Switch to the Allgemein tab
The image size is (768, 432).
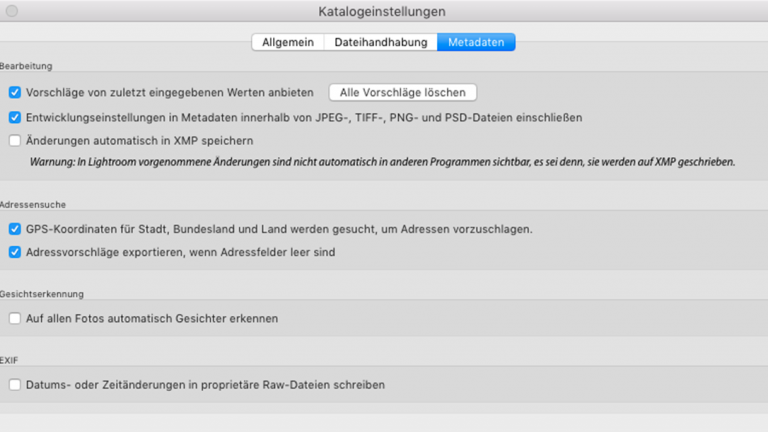[x=287, y=42]
